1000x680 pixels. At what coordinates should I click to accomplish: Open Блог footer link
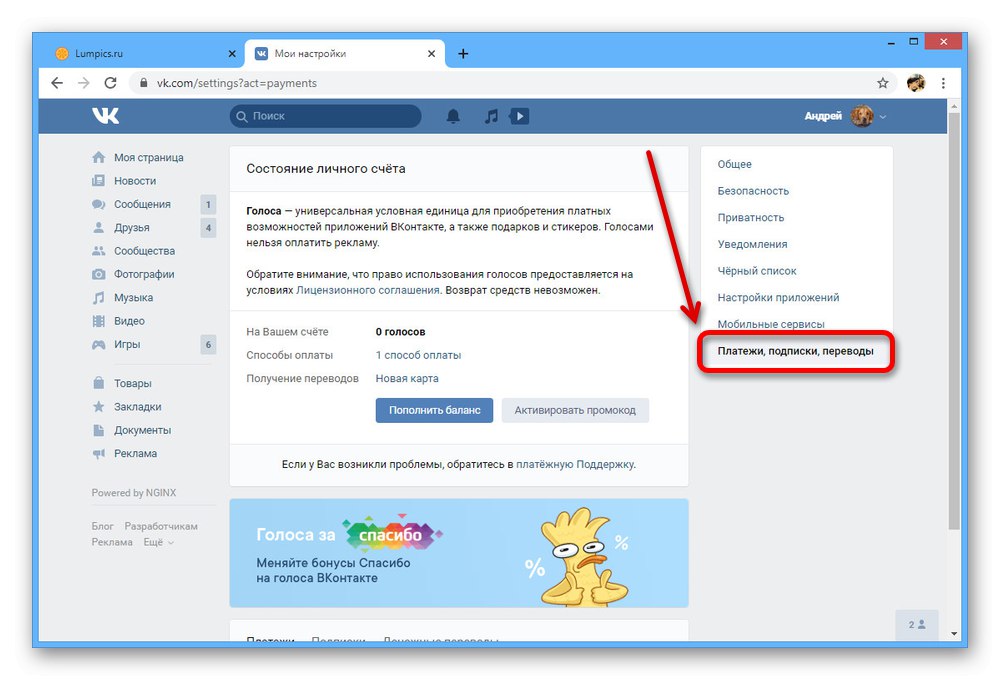click(102, 526)
